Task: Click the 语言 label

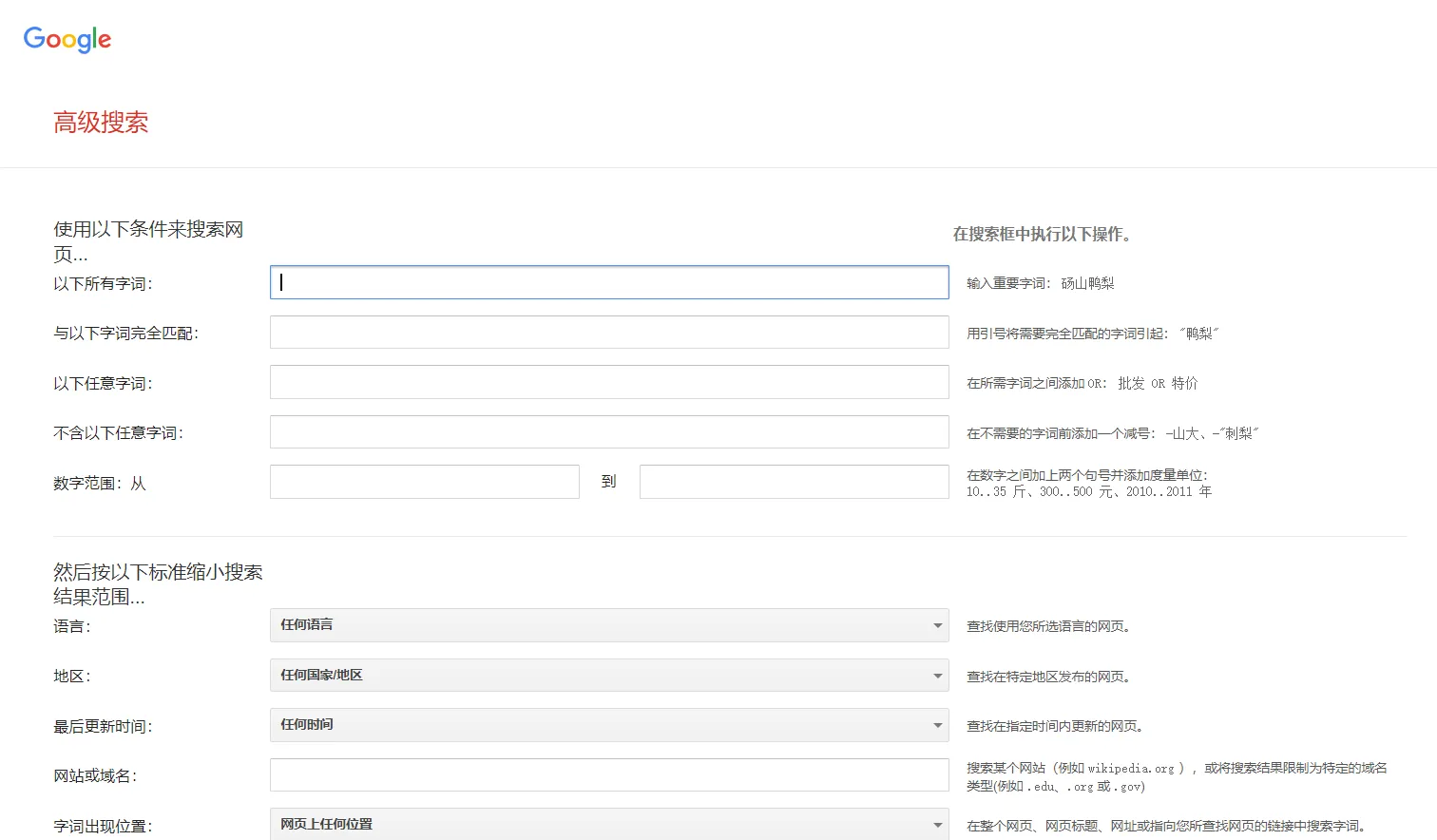Action: 72,627
